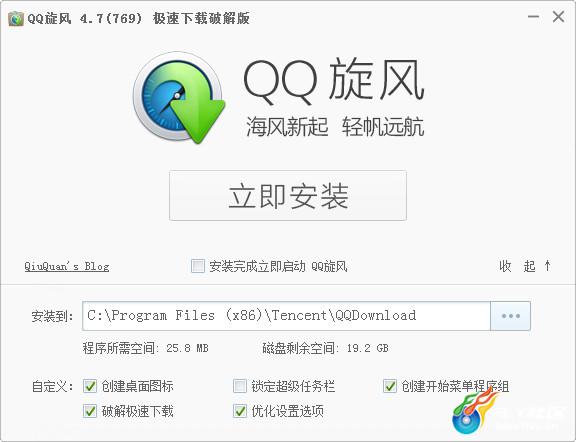Click the QQ旋风 title bar app icon
The width and height of the screenshot is (576, 442).
15,18
